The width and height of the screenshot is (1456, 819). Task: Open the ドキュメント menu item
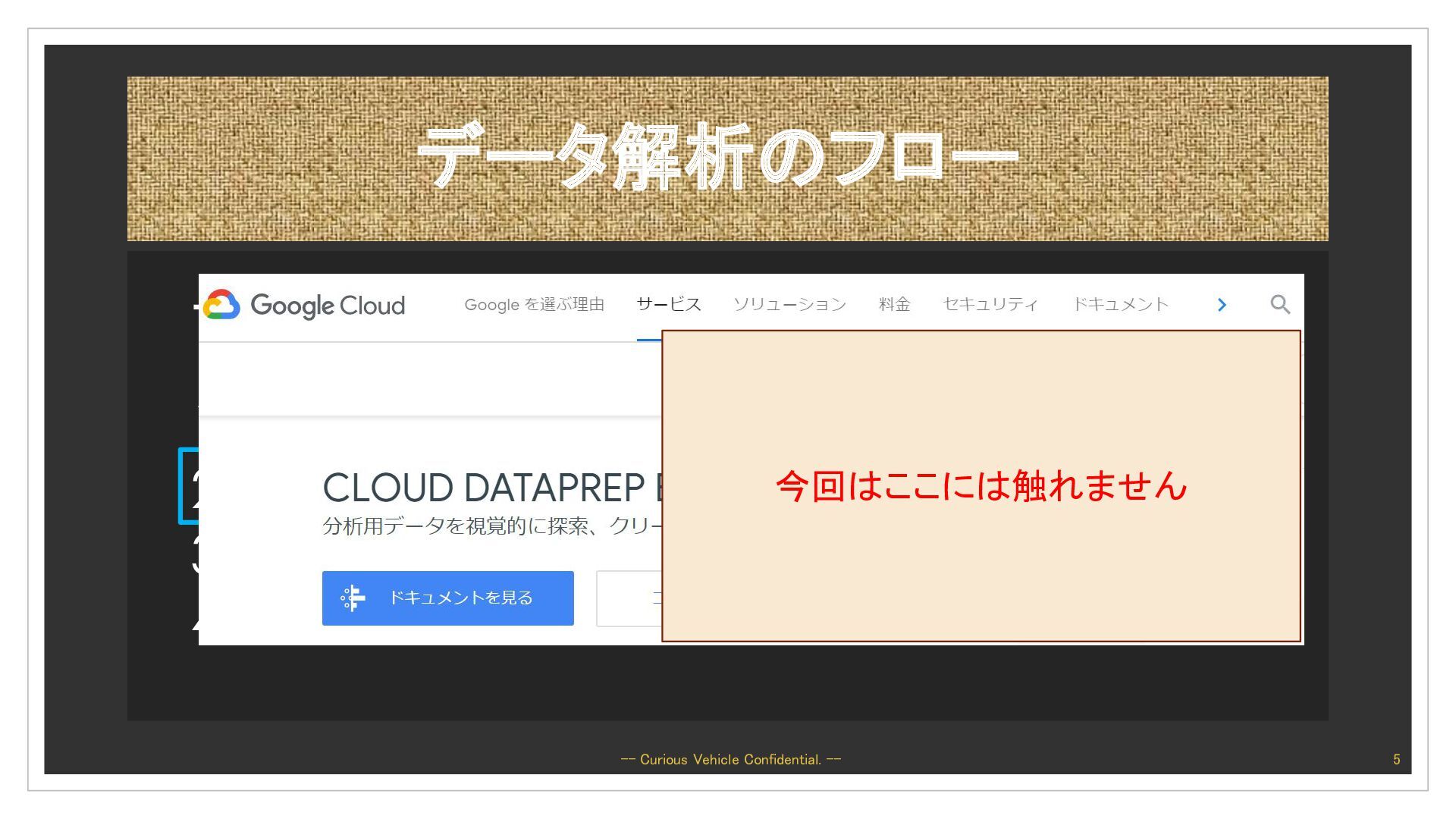click(1120, 305)
